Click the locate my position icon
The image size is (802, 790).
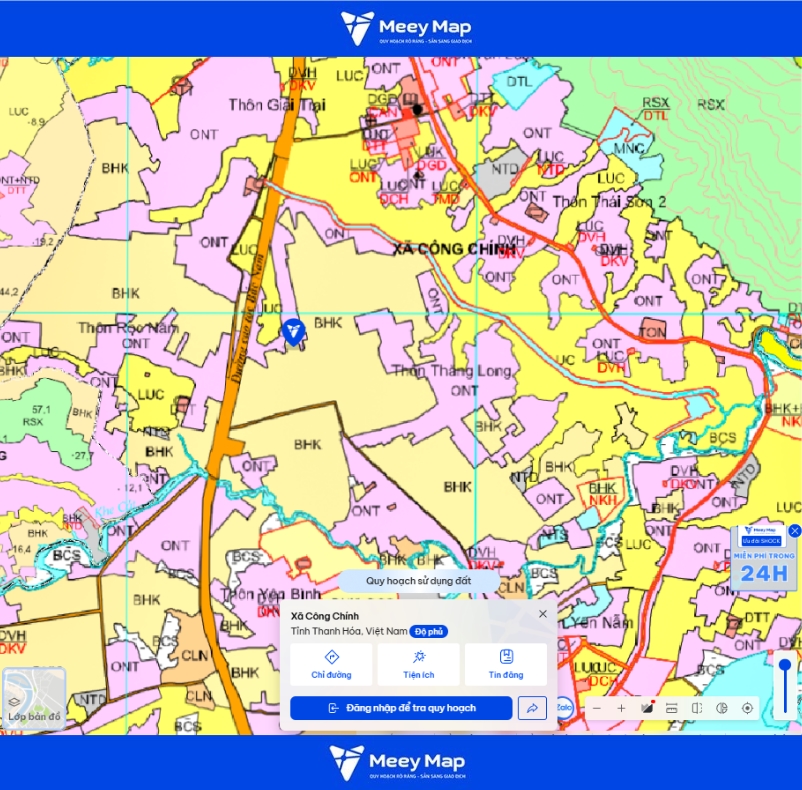click(x=747, y=708)
